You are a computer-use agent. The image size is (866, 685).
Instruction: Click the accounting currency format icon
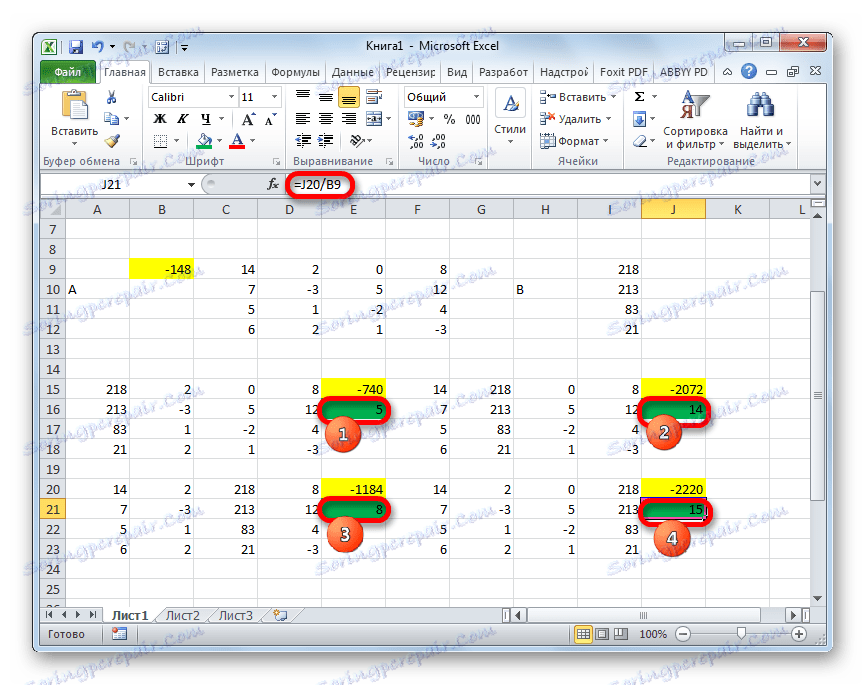click(415, 119)
